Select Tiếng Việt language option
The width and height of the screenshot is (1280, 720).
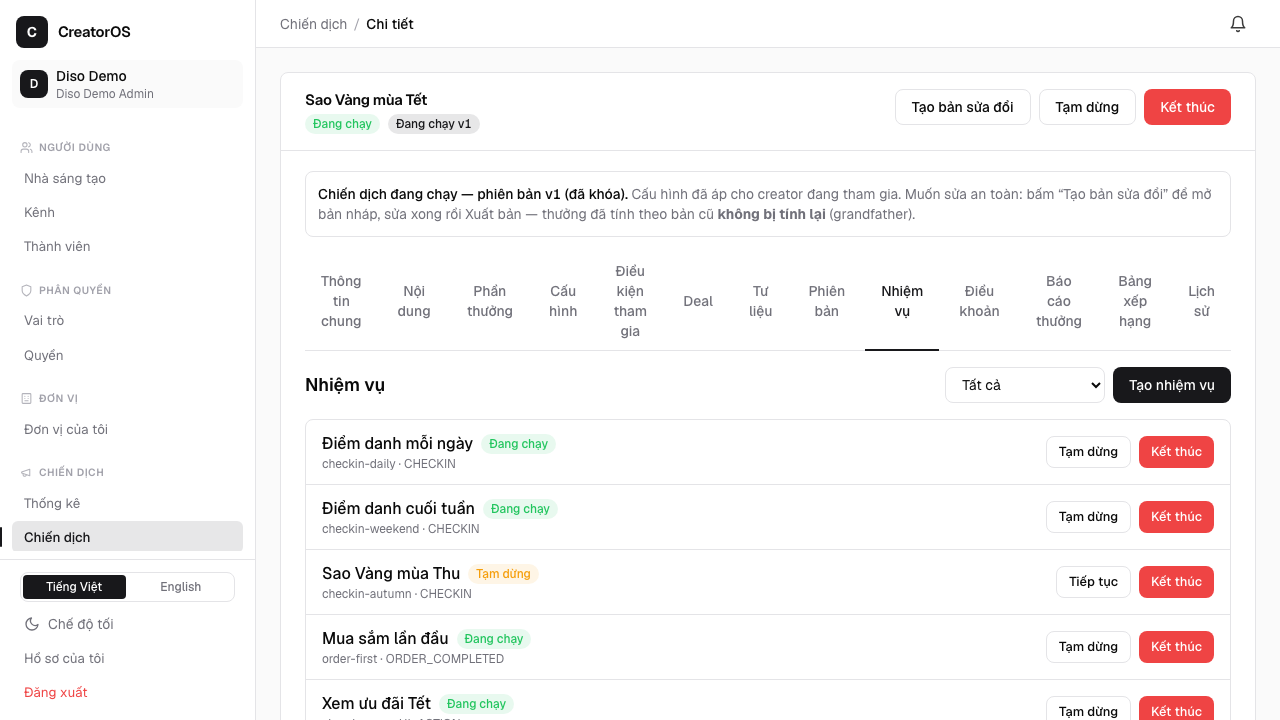[74, 587]
